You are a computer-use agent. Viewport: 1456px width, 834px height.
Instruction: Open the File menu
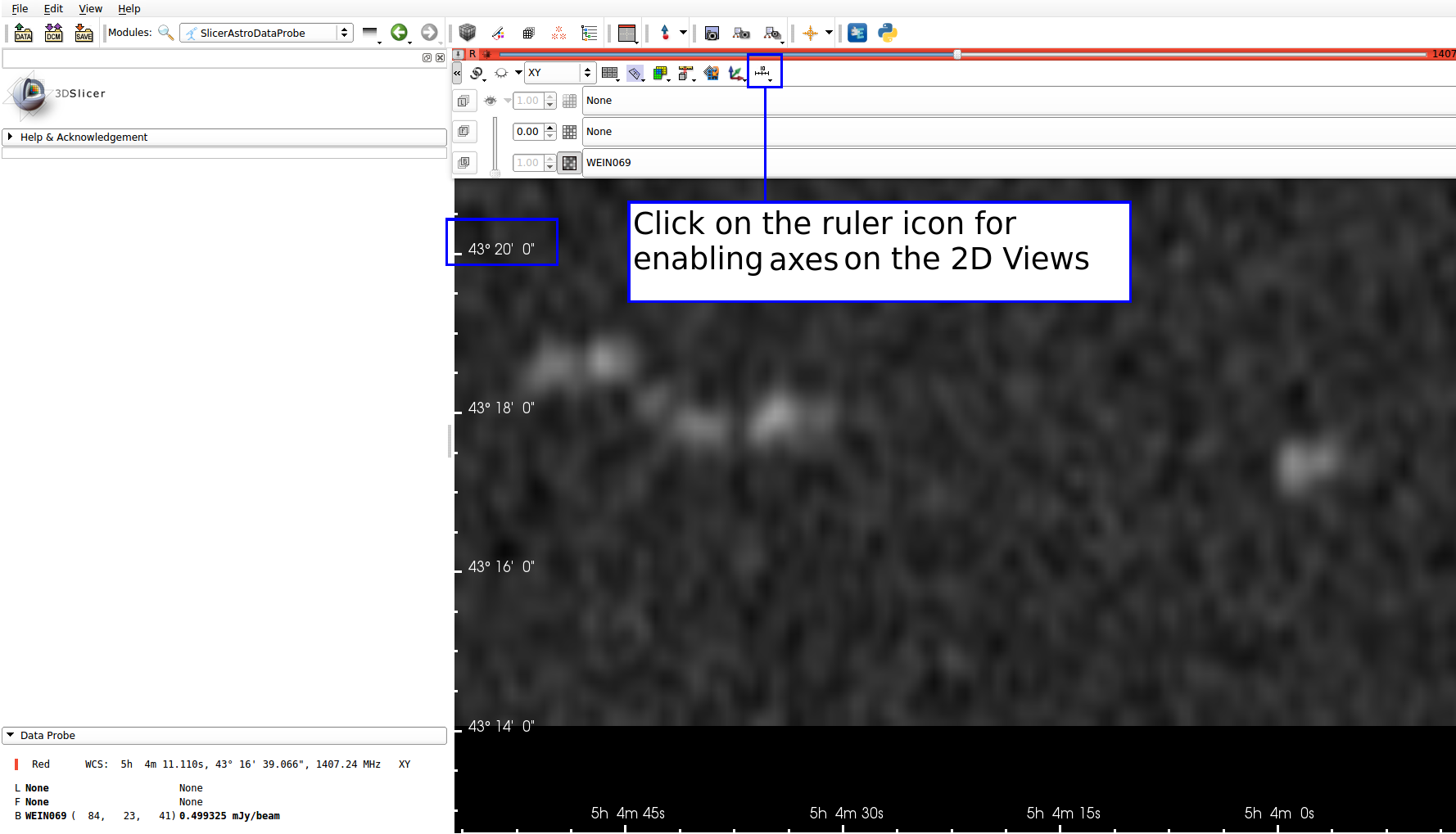pyautogui.click(x=20, y=8)
